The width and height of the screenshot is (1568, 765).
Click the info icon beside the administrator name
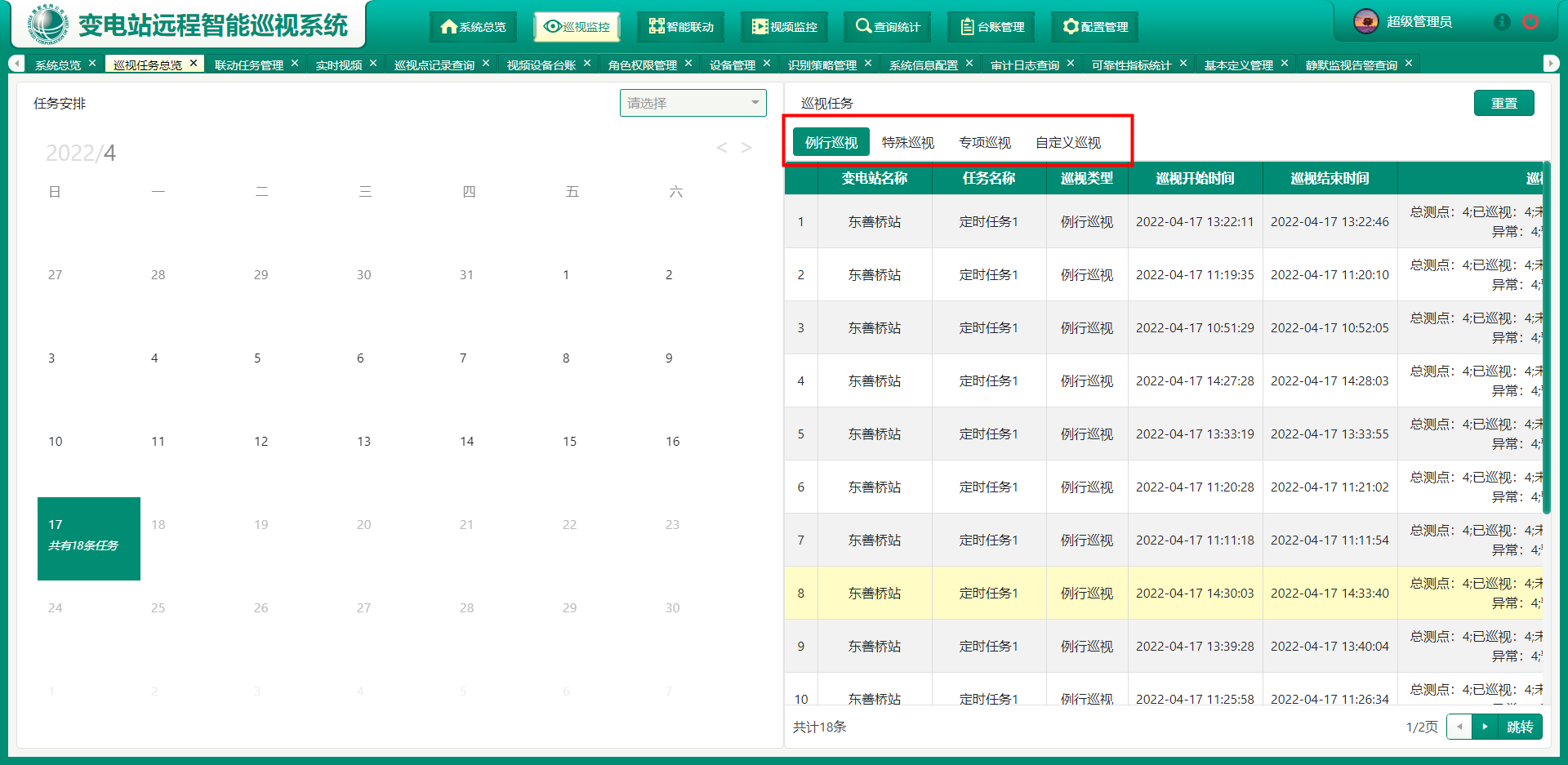[x=1502, y=22]
